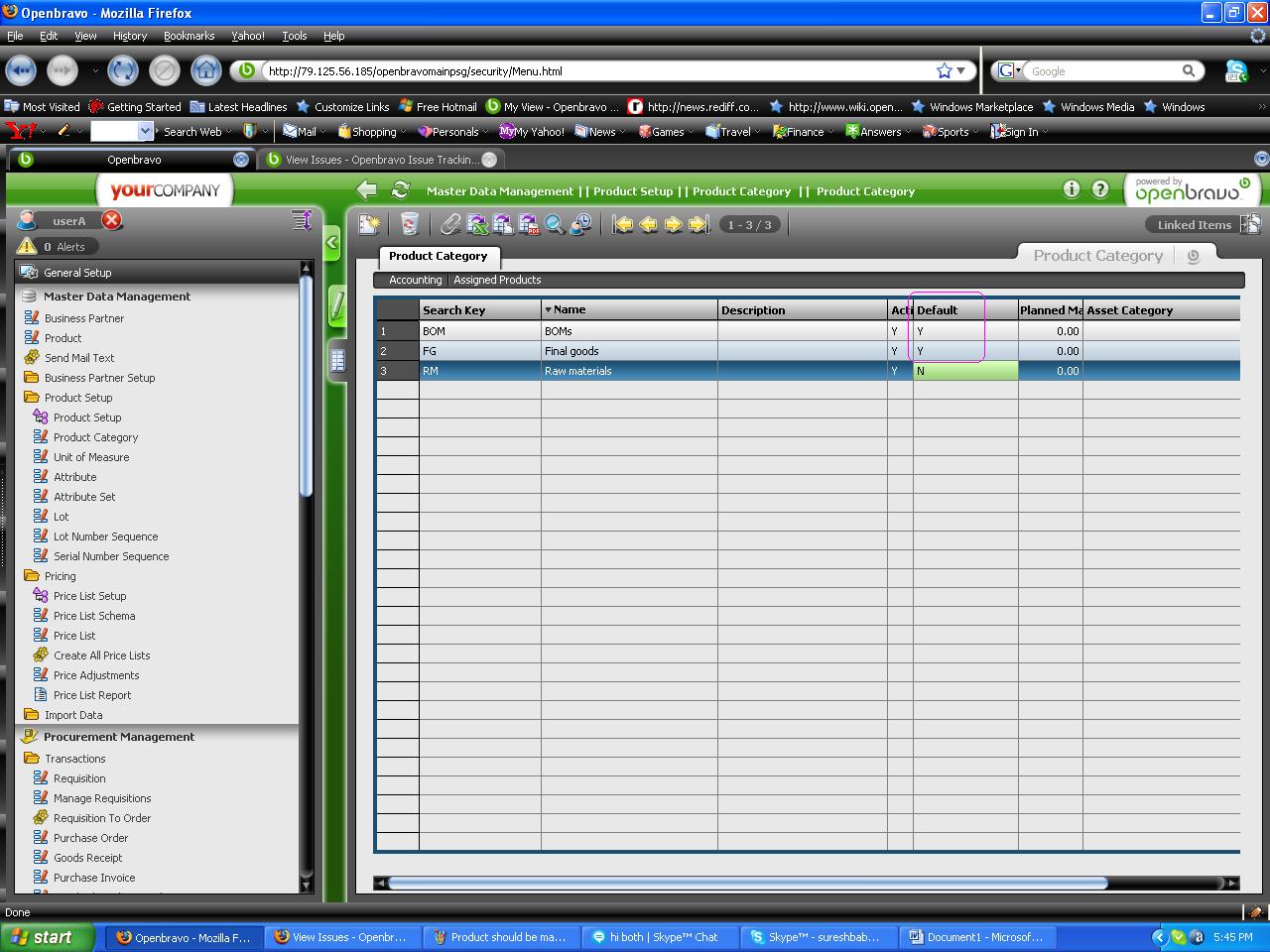Click the left menu vertical scrollbar thumb
This screenshot has width=1270, height=952.
pos(306,387)
